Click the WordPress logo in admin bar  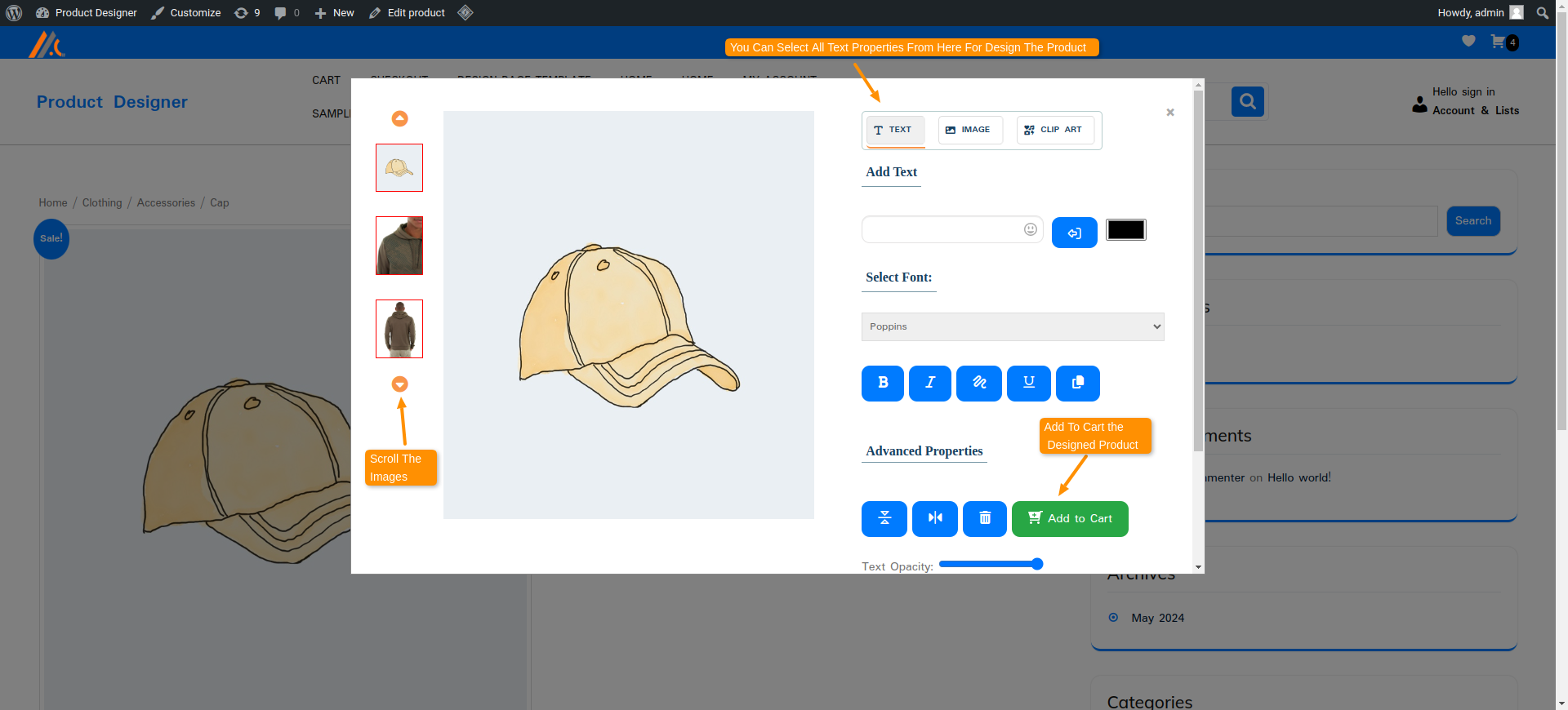[x=14, y=13]
